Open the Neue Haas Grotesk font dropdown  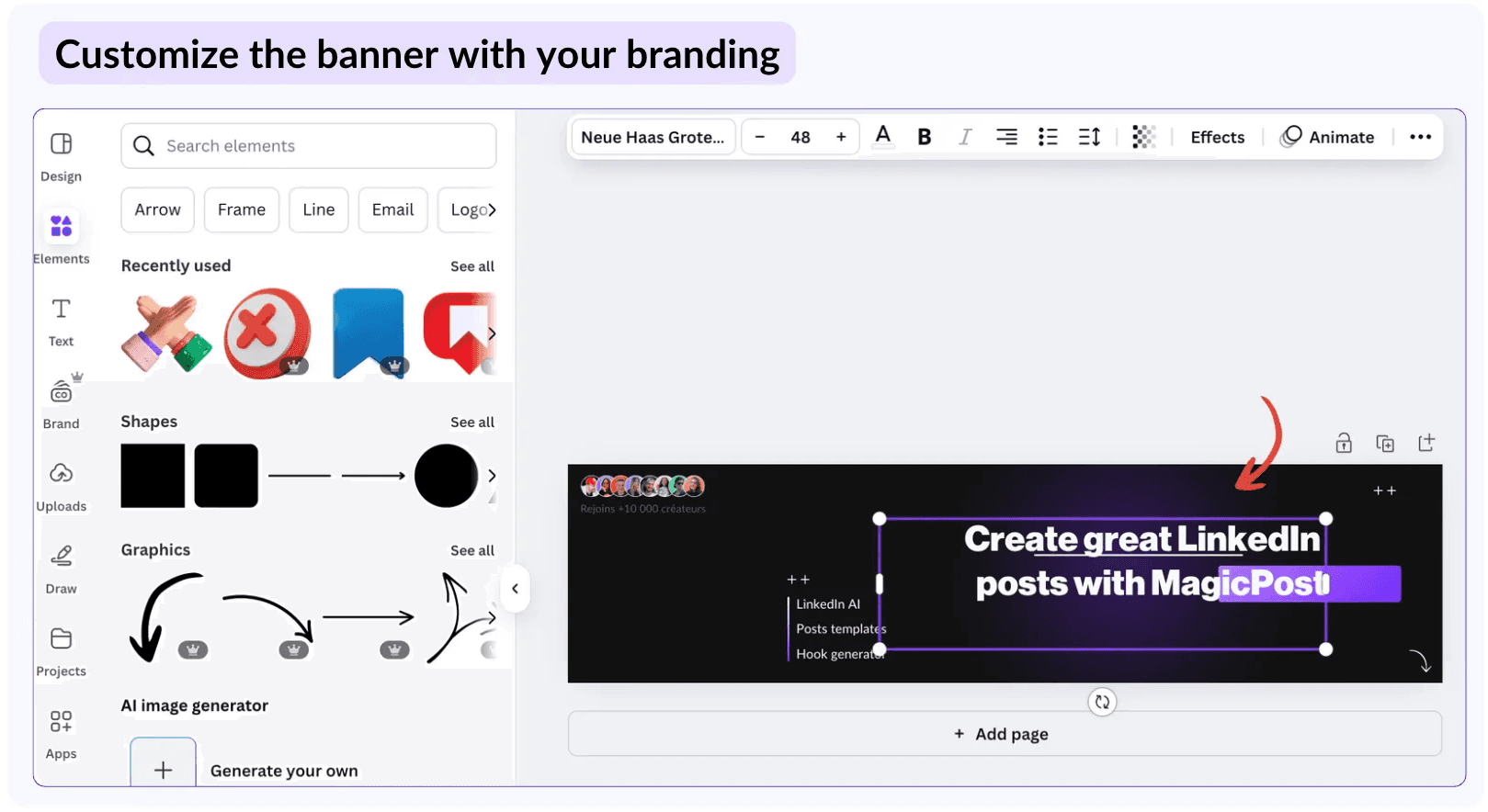653,138
